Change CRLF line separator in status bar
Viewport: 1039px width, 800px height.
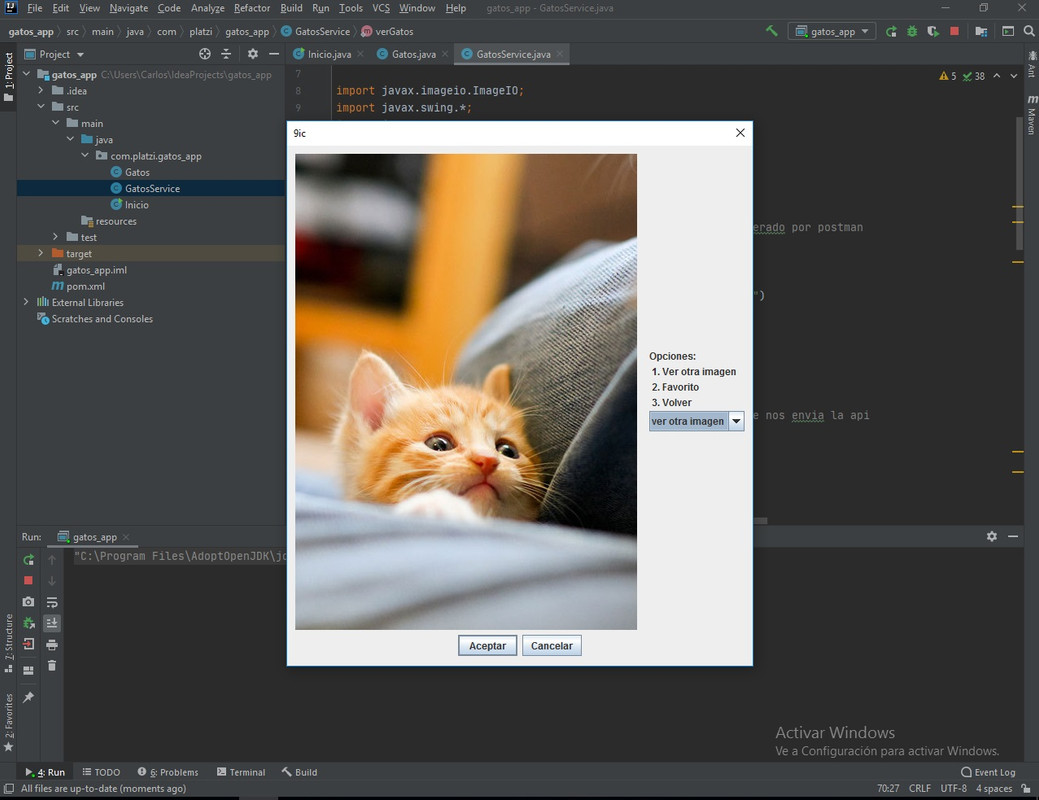pyautogui.click(x=920, y=789)
